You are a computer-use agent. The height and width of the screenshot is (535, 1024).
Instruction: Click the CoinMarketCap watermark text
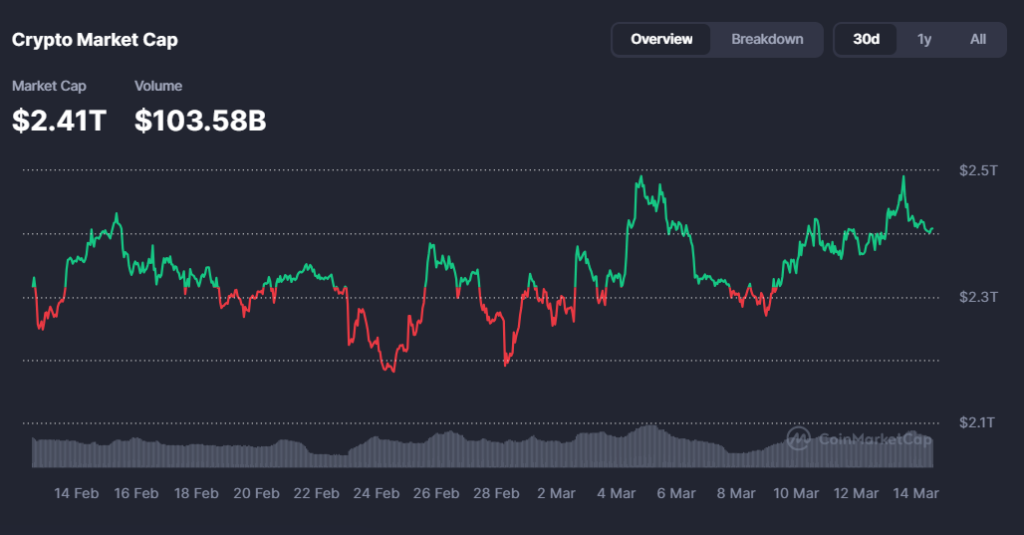click(874, 439)
